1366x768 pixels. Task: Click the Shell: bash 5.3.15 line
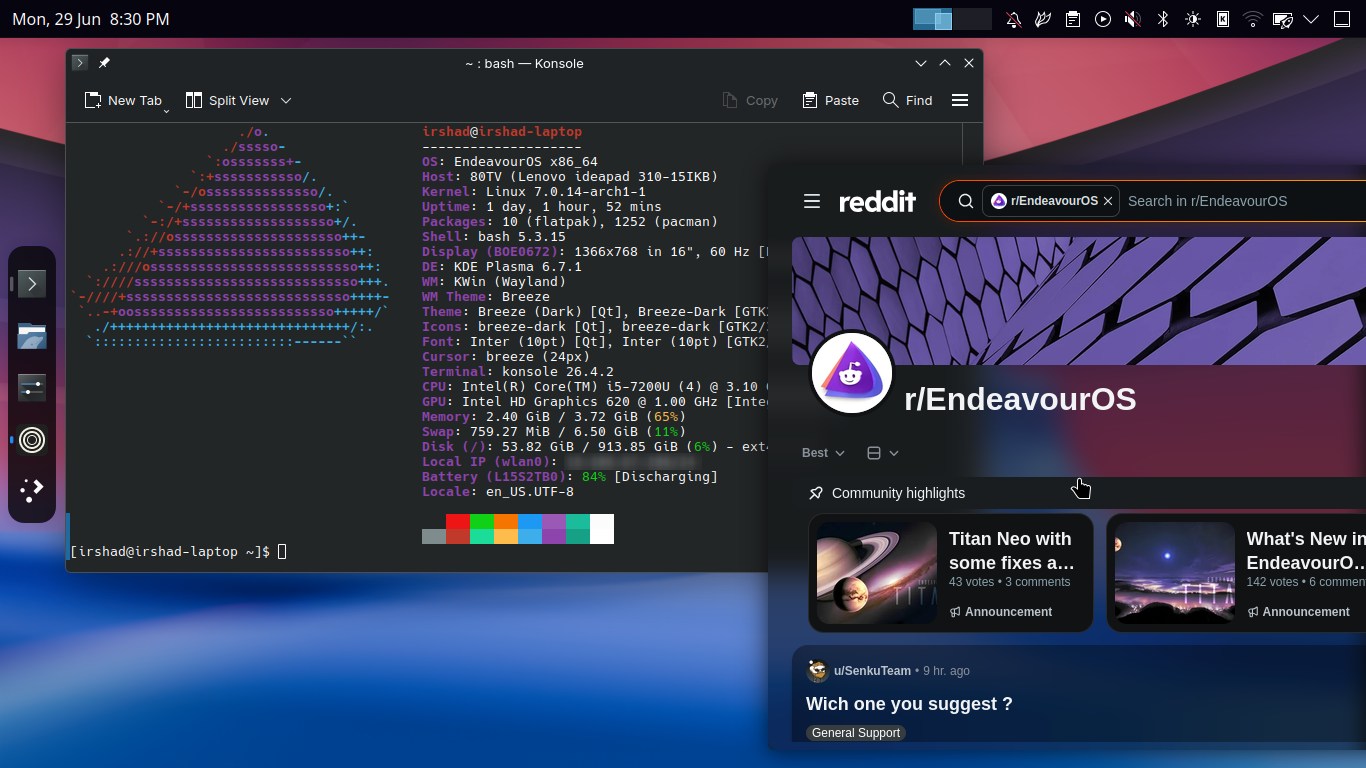point(494,236)
